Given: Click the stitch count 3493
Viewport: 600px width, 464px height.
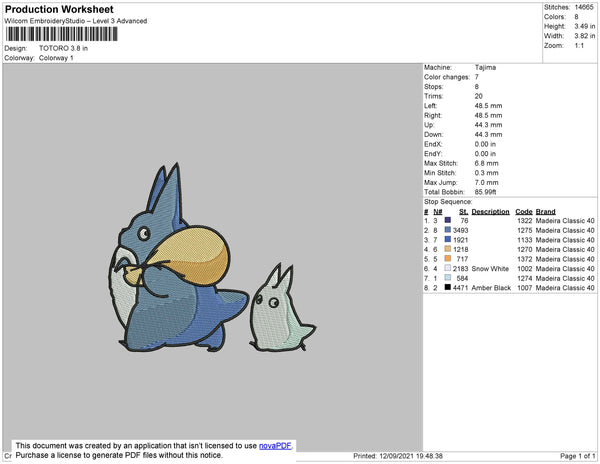Looking at the screenshot, I should 460,230.
